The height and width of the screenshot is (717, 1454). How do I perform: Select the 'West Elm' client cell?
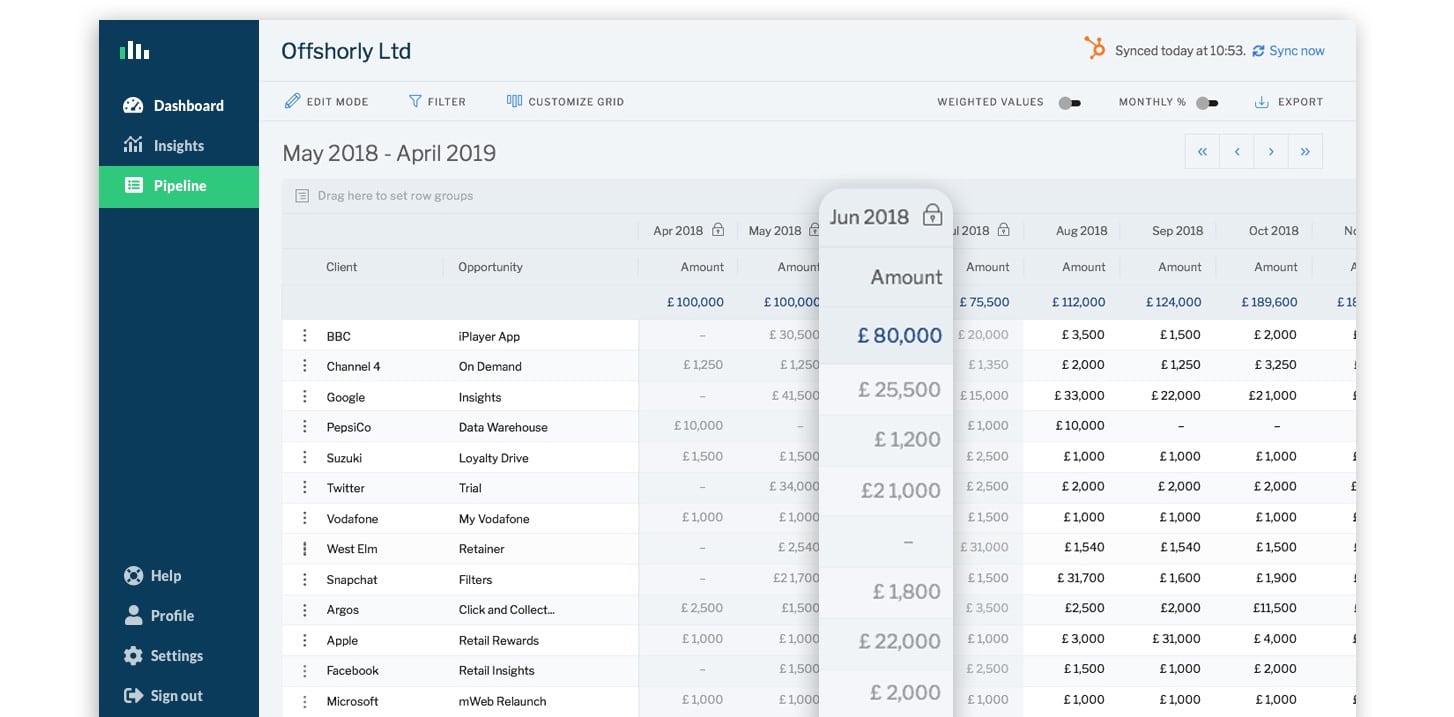(351, 549)
